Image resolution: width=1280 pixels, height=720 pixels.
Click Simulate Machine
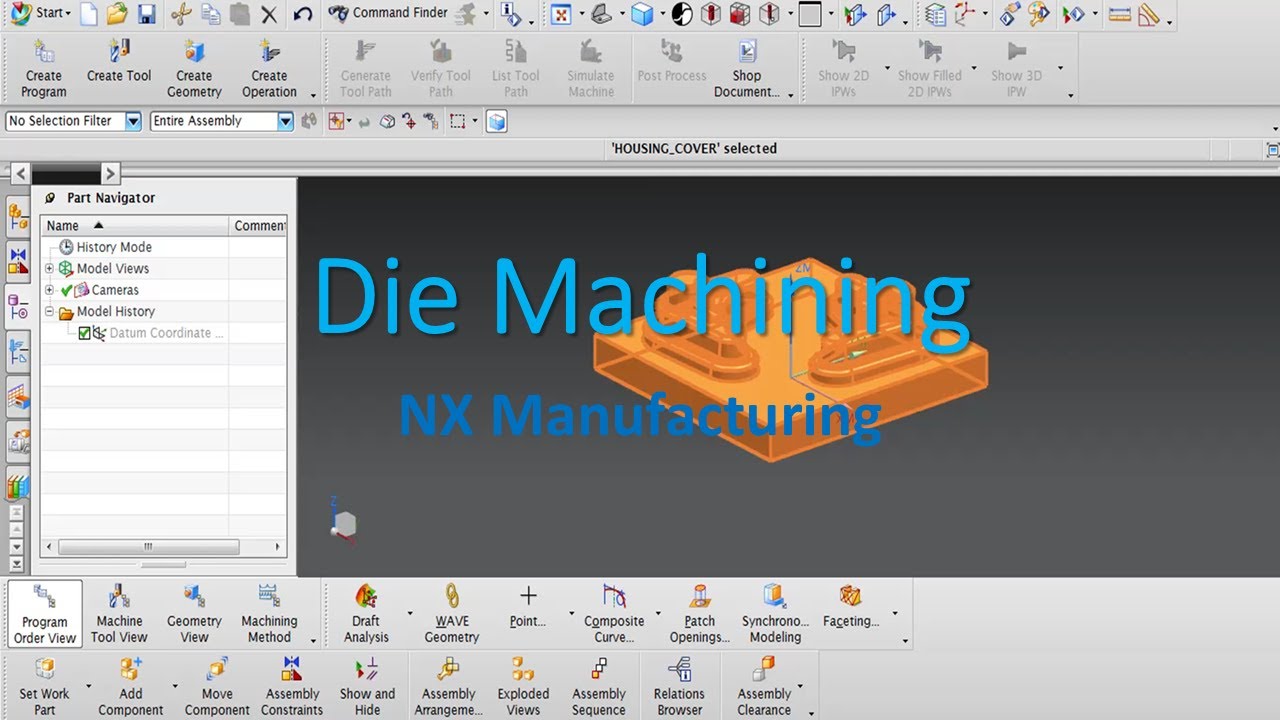pos(591,68)
